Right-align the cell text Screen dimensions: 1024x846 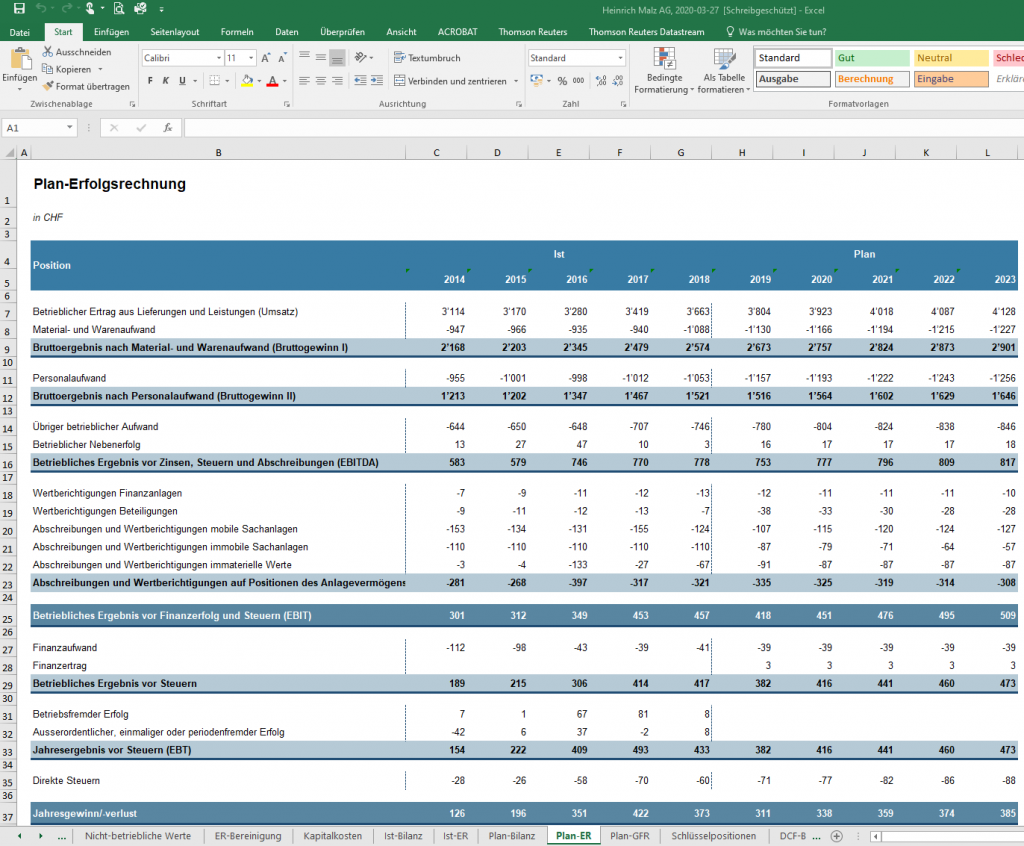[337, 81]
